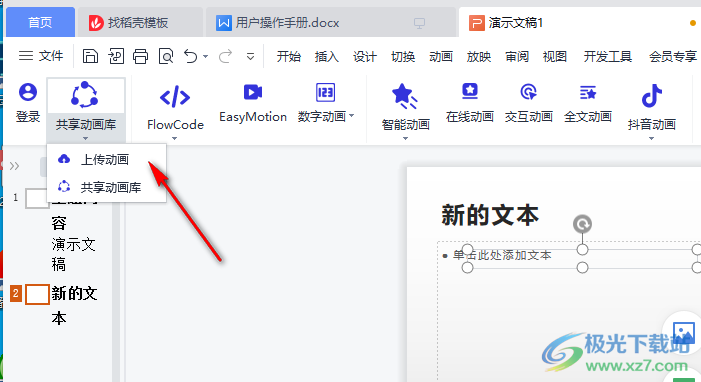The image size is (701, 382).
Task: Switch to the 会员专享 ribbon tab
Action: click(x=673, y=56)
